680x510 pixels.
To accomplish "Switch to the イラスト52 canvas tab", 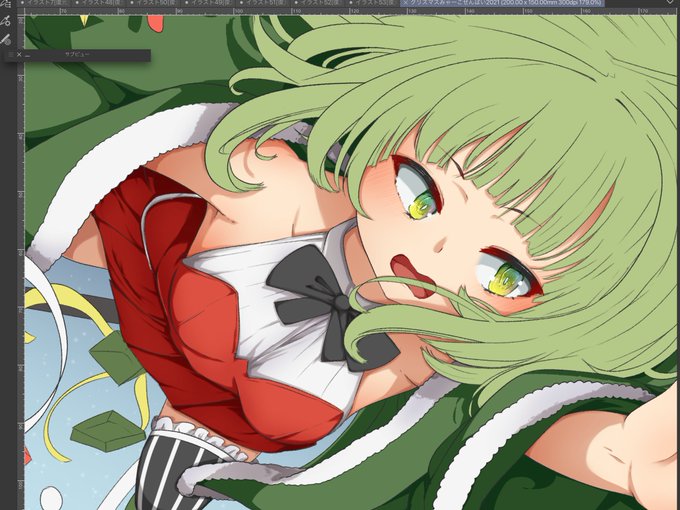I will [x=318, y=3].
